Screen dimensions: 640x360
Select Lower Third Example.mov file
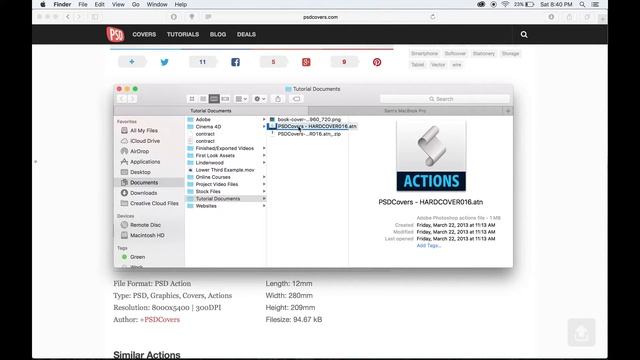pyautogui.click(x=226, y=170)
